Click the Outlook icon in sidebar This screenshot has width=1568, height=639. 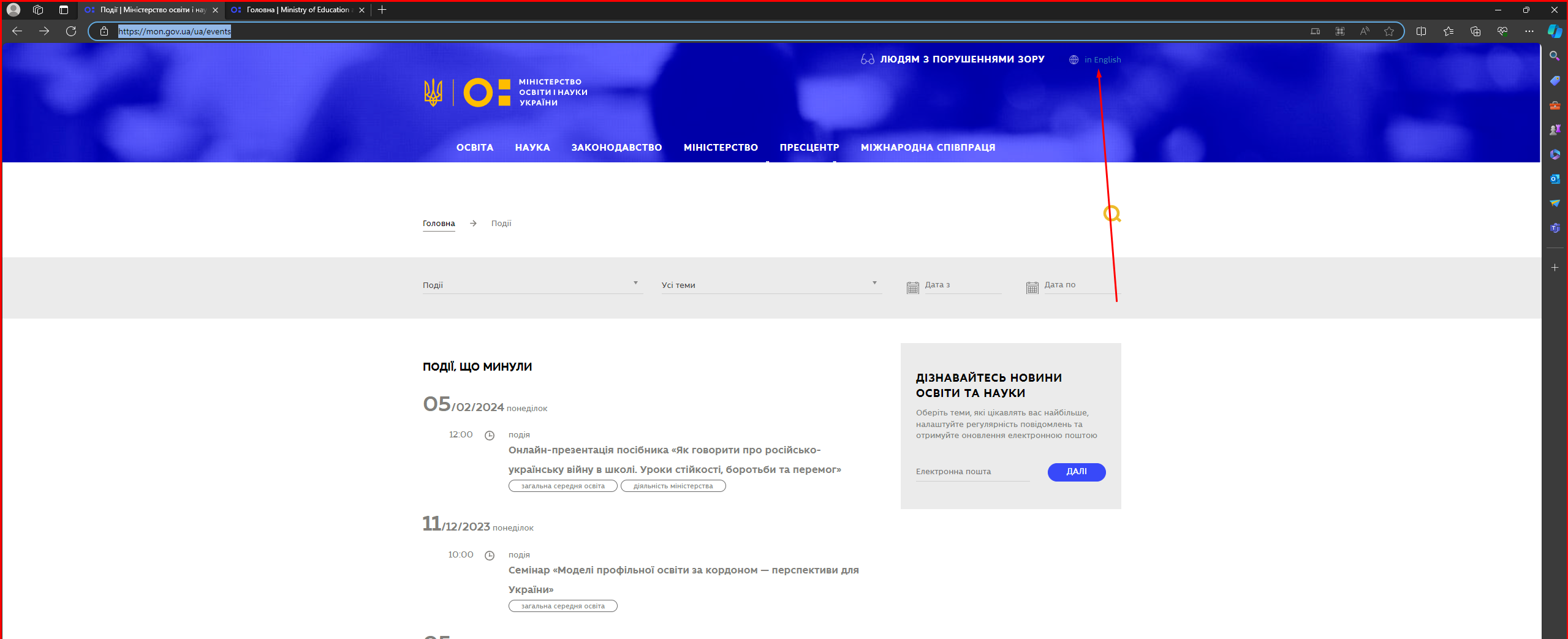tap(1555, 179)
